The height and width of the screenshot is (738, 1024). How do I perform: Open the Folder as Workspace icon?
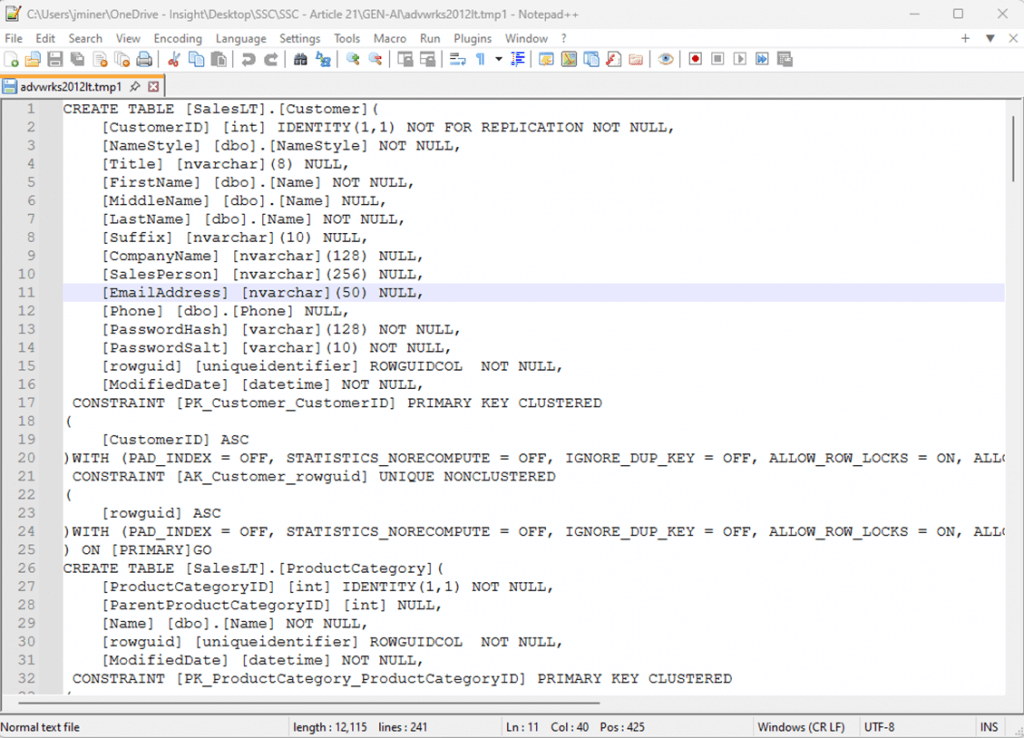coord(635,59)
